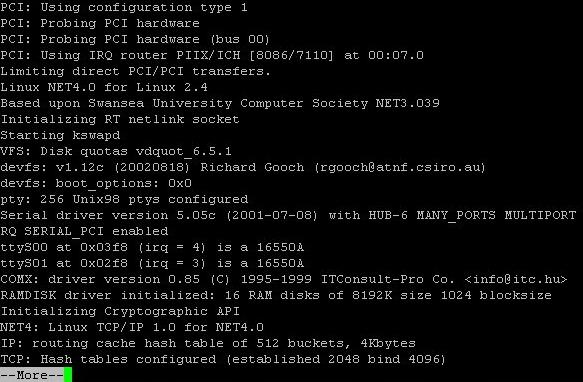Screen dimensions: 583x382
Task: Click the 'Initializing Cryptographic API' line
Action: 120,311
